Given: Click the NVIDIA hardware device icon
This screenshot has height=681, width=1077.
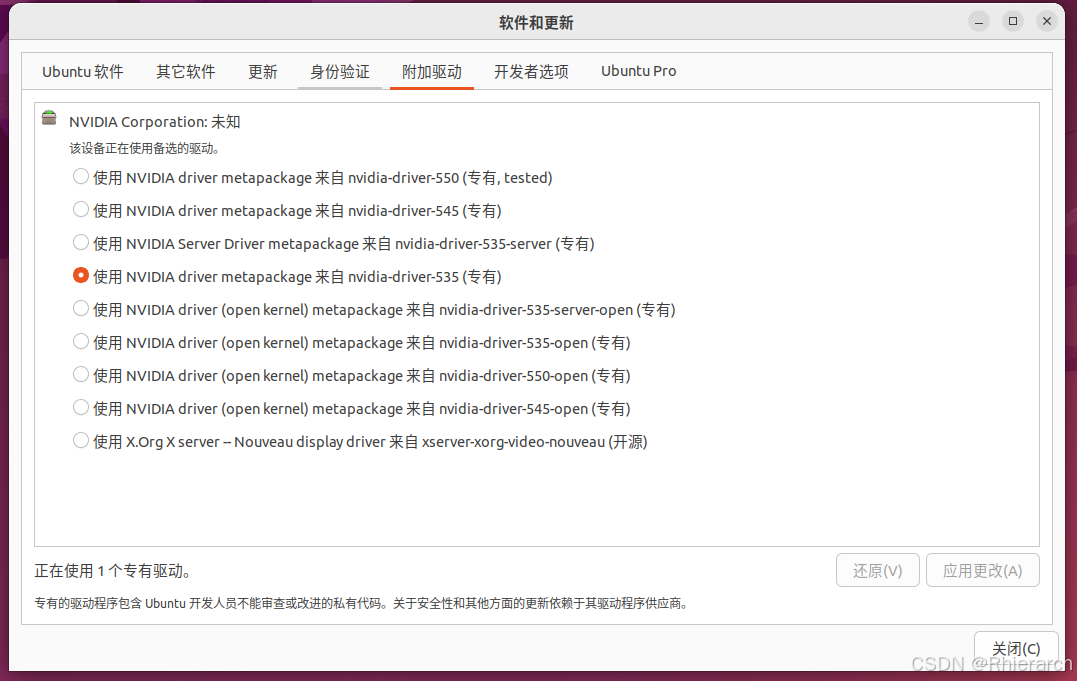Looking at the screenshot, I should [x=49, y=118].
